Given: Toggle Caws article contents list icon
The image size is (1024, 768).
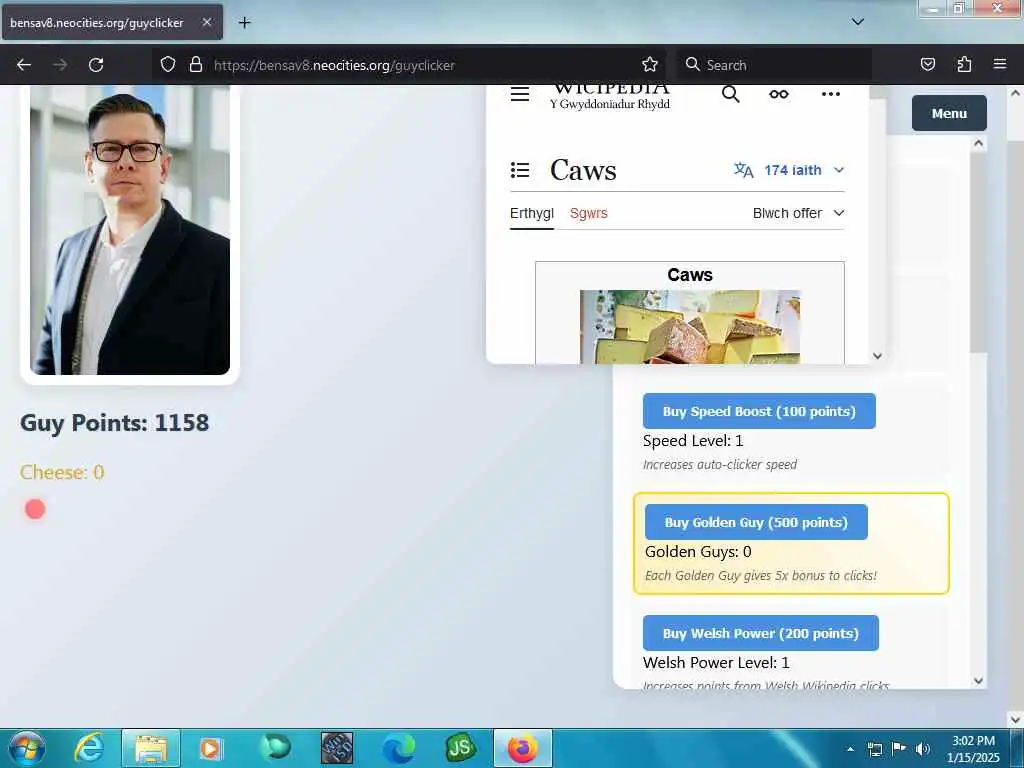Looking at the screenshot, I should click(520, 170).
